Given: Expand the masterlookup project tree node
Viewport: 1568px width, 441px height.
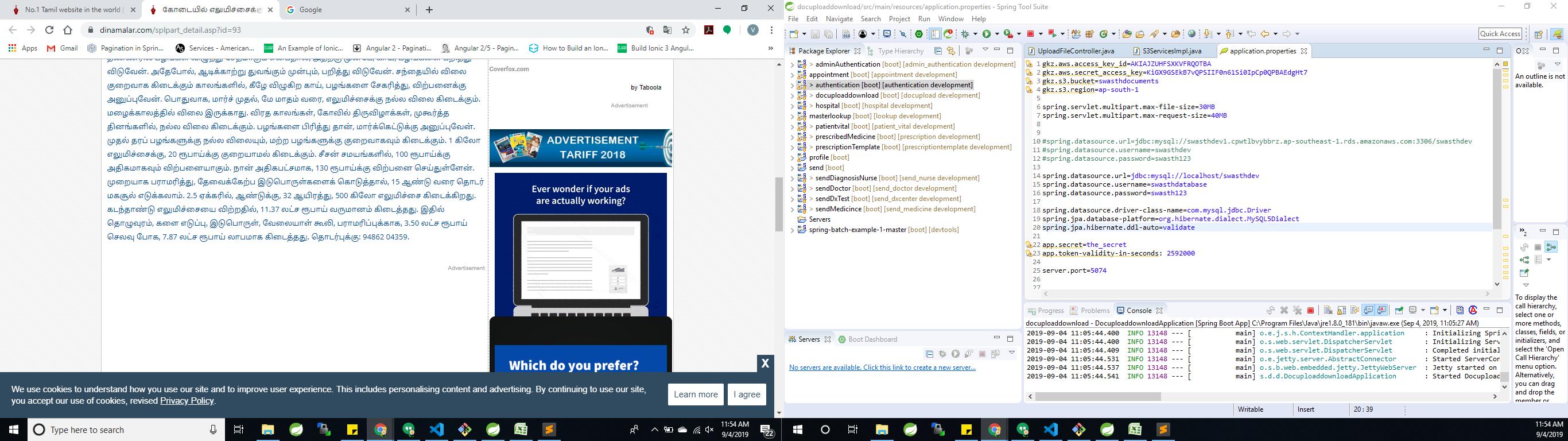Looking at the screenshot, I should (x=791, y=117).
